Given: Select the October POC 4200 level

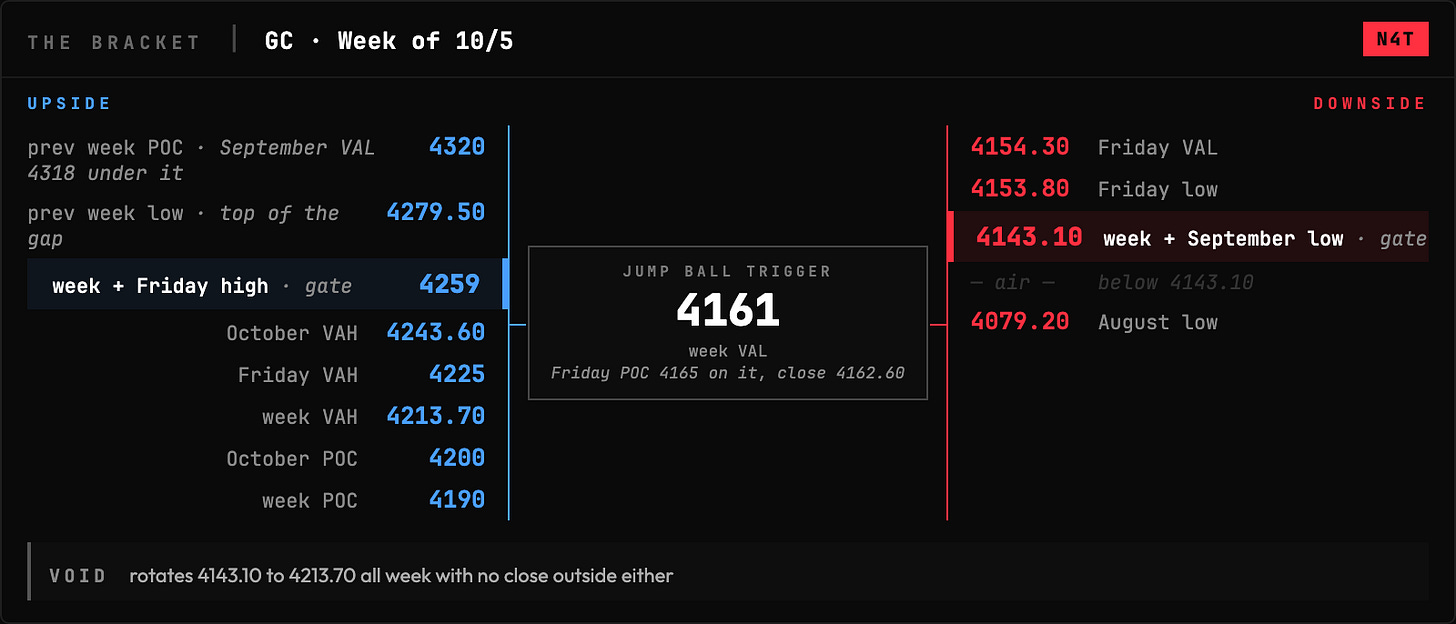Looking at the screenshot, I should point(355,458).
